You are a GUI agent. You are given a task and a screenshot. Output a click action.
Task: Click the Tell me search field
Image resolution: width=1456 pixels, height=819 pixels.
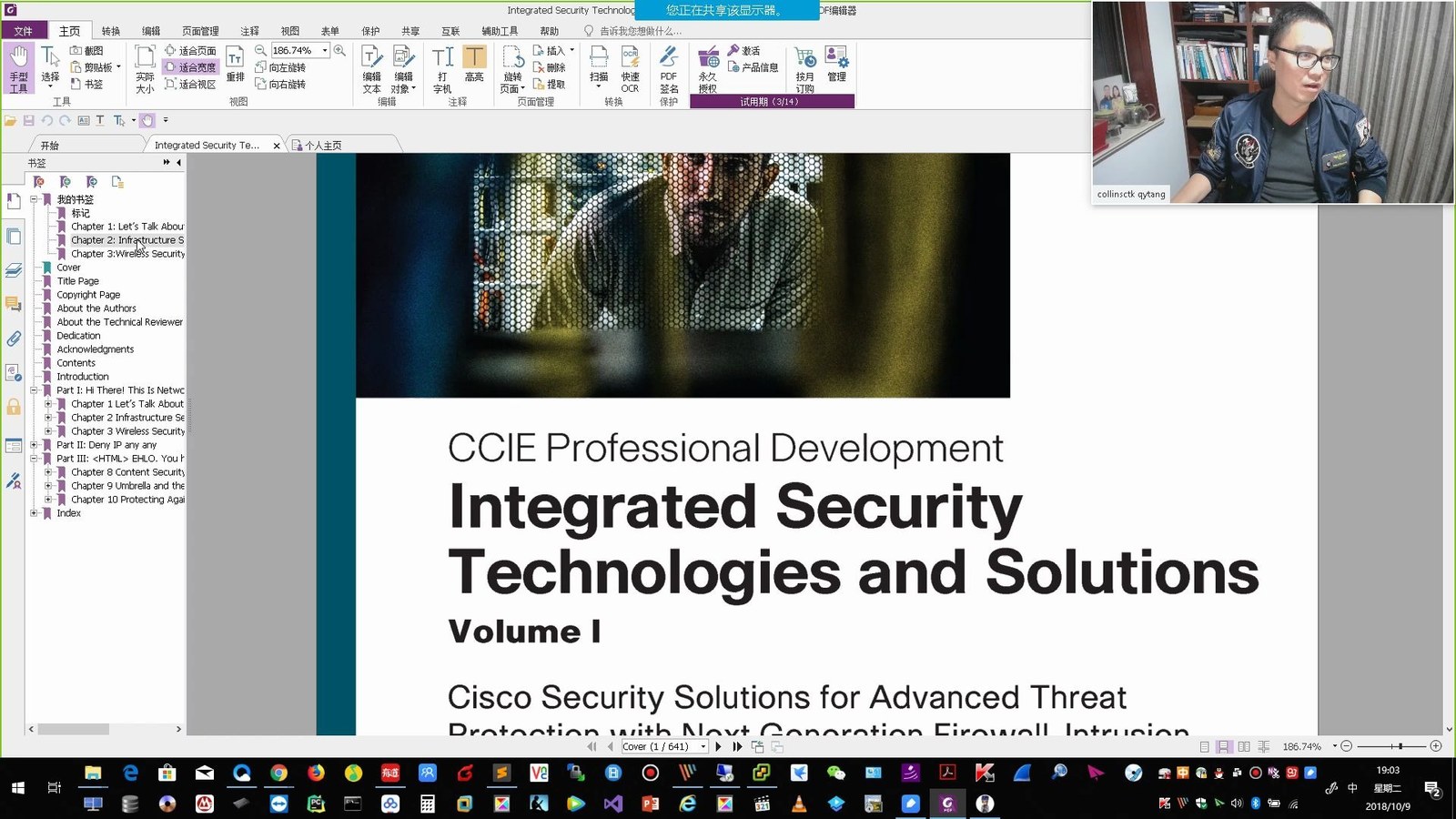click(x=641, y=31)
